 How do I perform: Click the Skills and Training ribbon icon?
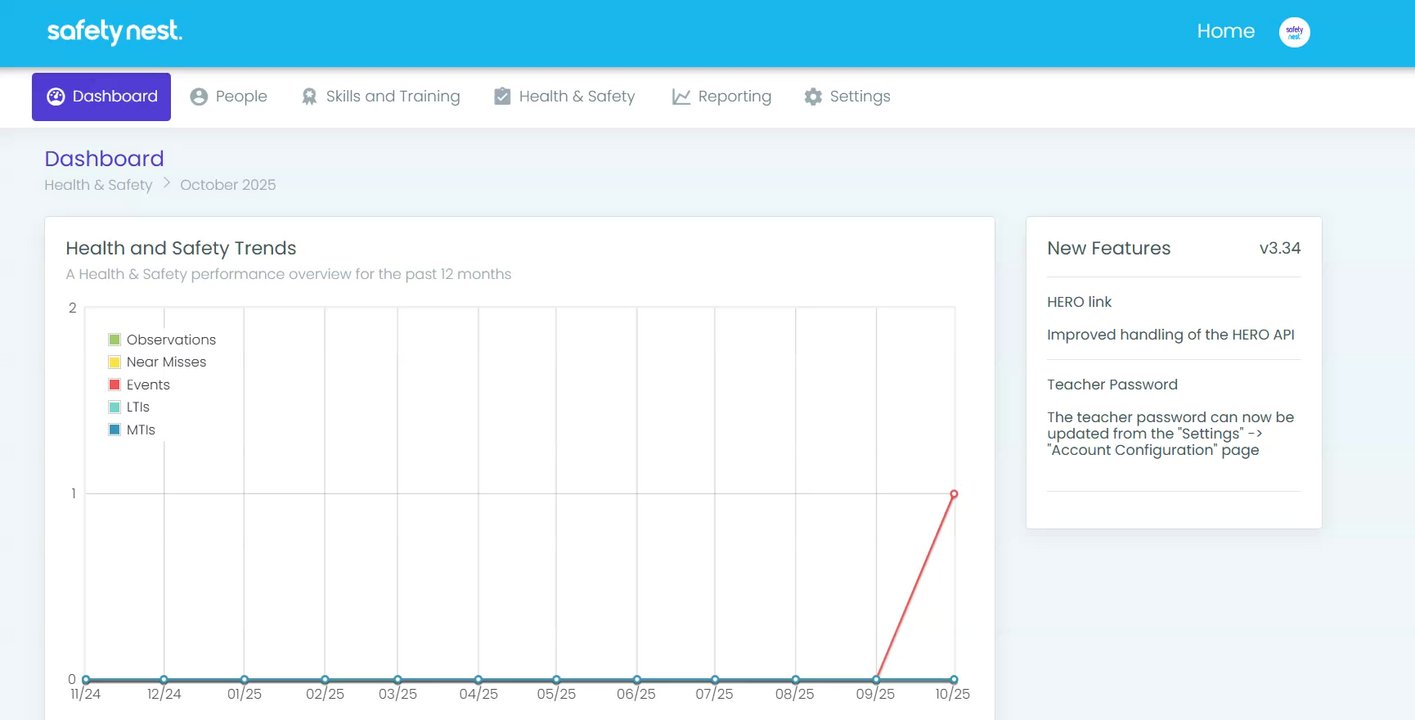coord(309,97)
